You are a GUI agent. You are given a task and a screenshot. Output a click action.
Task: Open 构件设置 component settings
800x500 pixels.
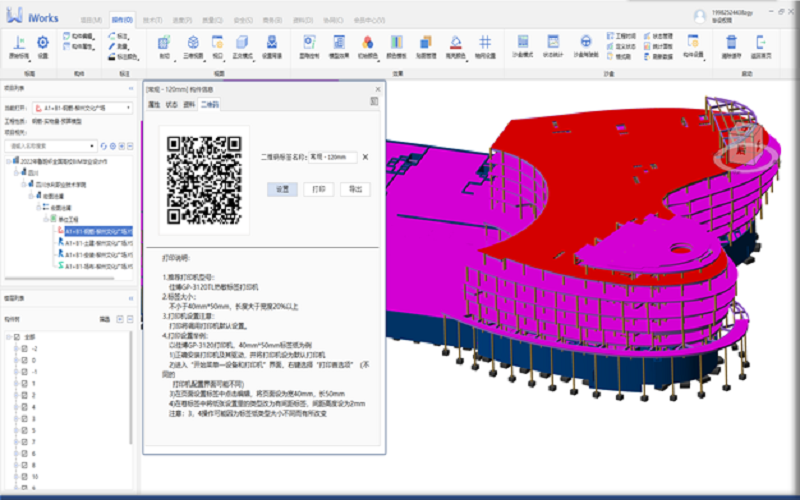point(693,45)
